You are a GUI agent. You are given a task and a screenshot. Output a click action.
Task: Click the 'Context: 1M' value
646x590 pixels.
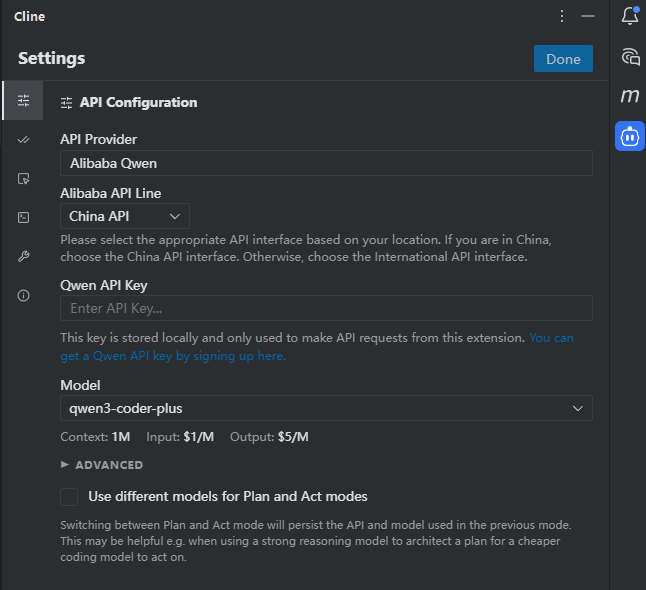point(95,437)
